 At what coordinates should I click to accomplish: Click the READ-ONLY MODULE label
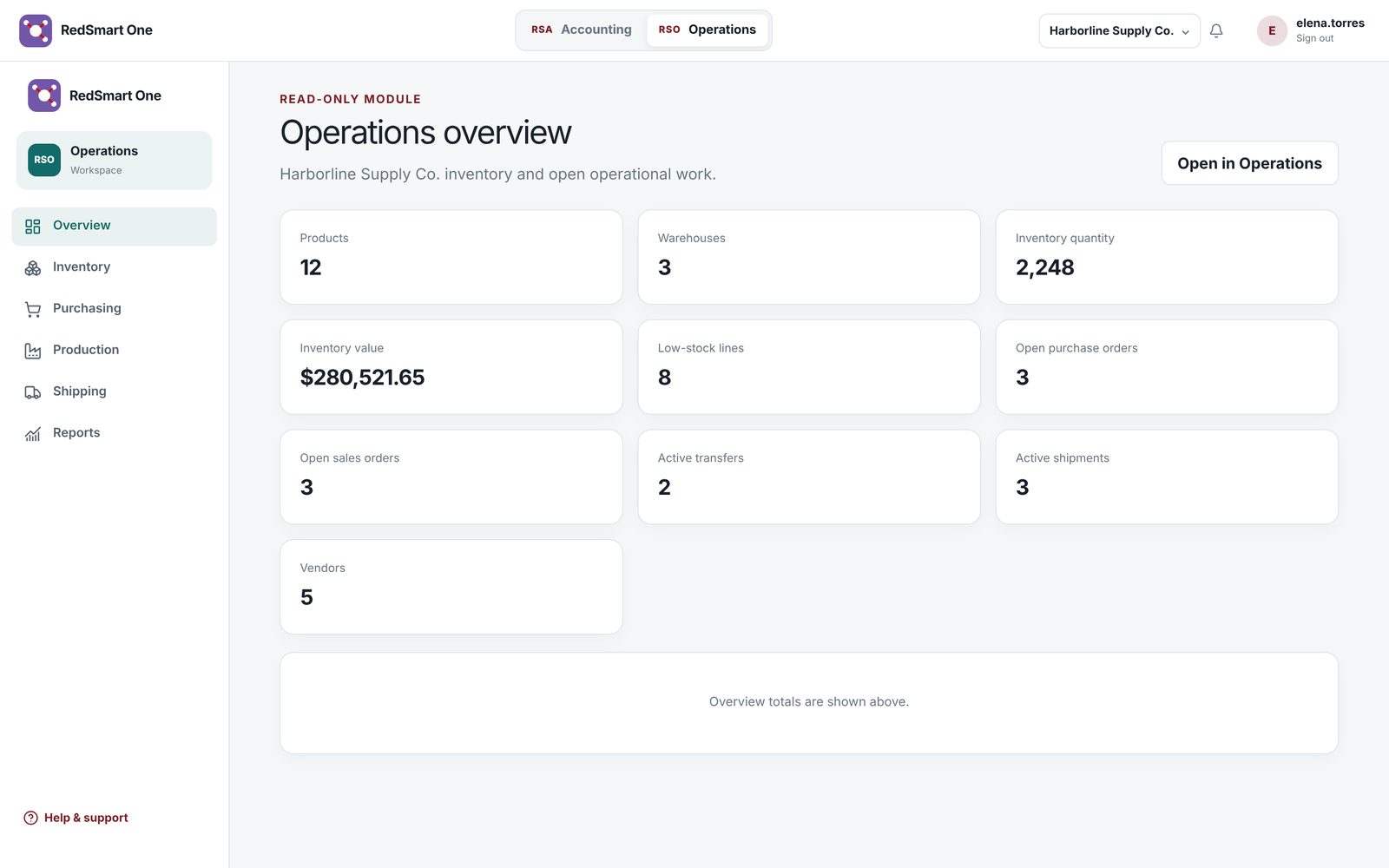coord(350,99)
